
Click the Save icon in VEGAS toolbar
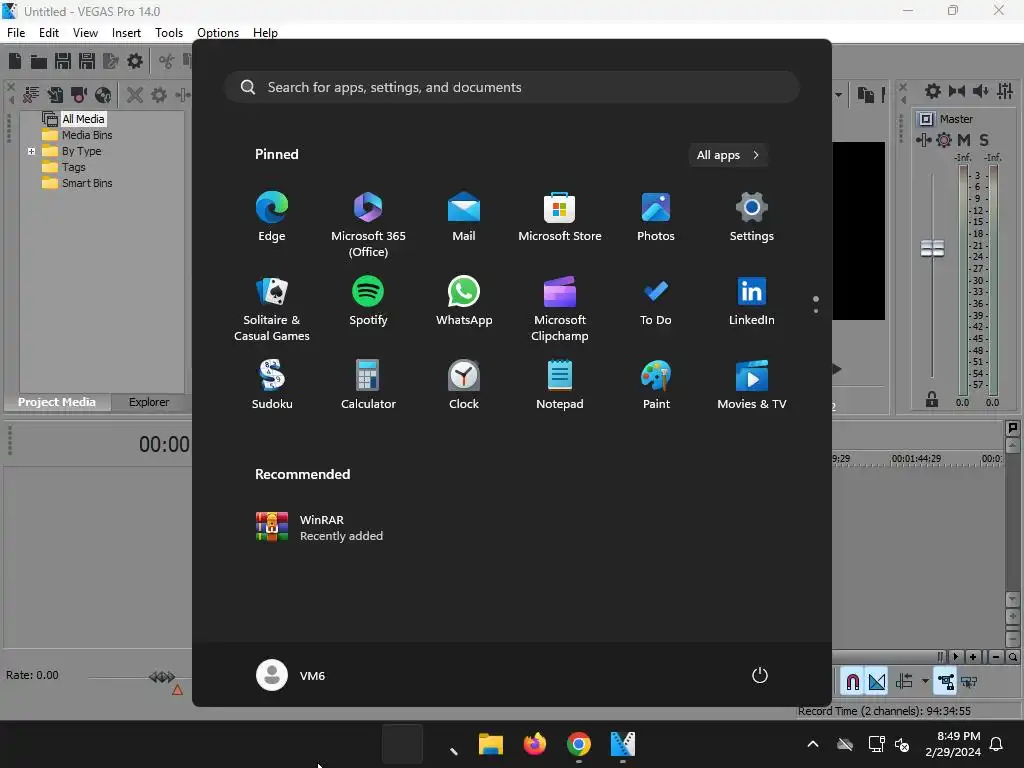(63, 61)
